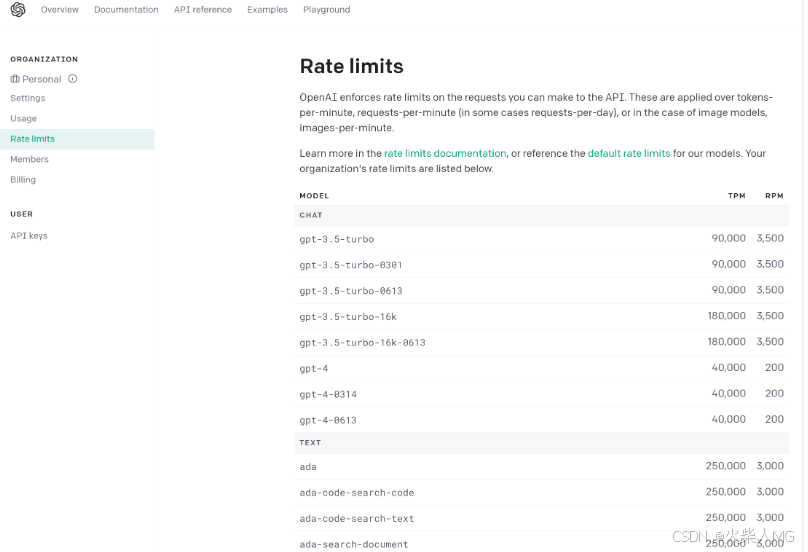This screenshot has width=808, height=552.
Task: Click the OpenAI logo icon
Action: pyautogui.click(x=18, y=10)
